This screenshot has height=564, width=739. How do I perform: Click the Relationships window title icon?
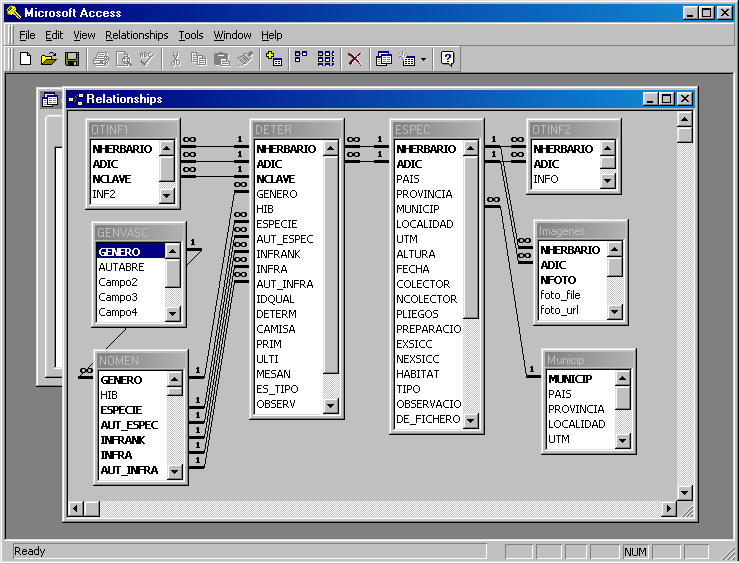[x=76, y=99]
